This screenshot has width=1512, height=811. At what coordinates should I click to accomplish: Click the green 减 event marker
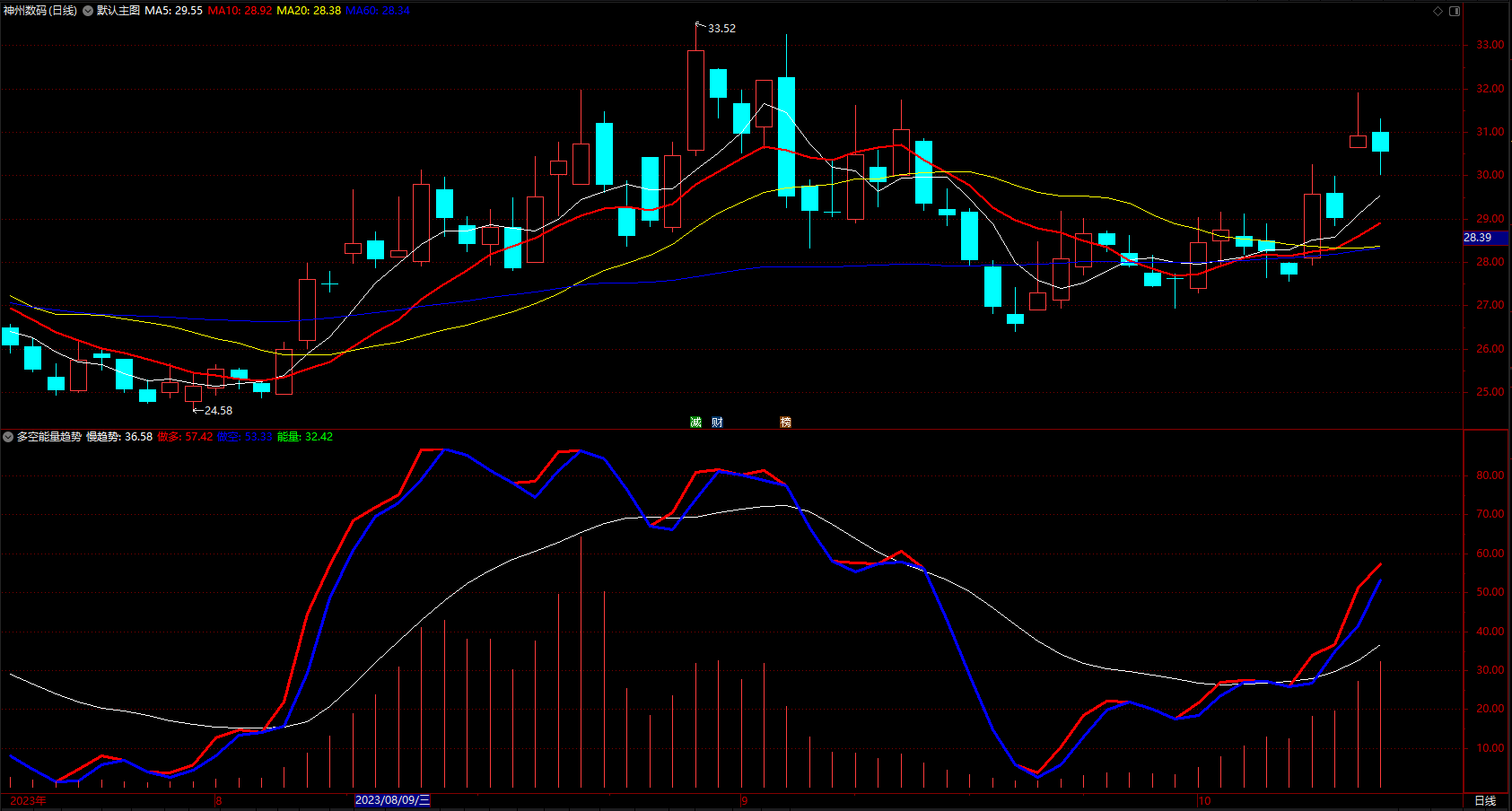pyautogui.click(x=695, y=423)
